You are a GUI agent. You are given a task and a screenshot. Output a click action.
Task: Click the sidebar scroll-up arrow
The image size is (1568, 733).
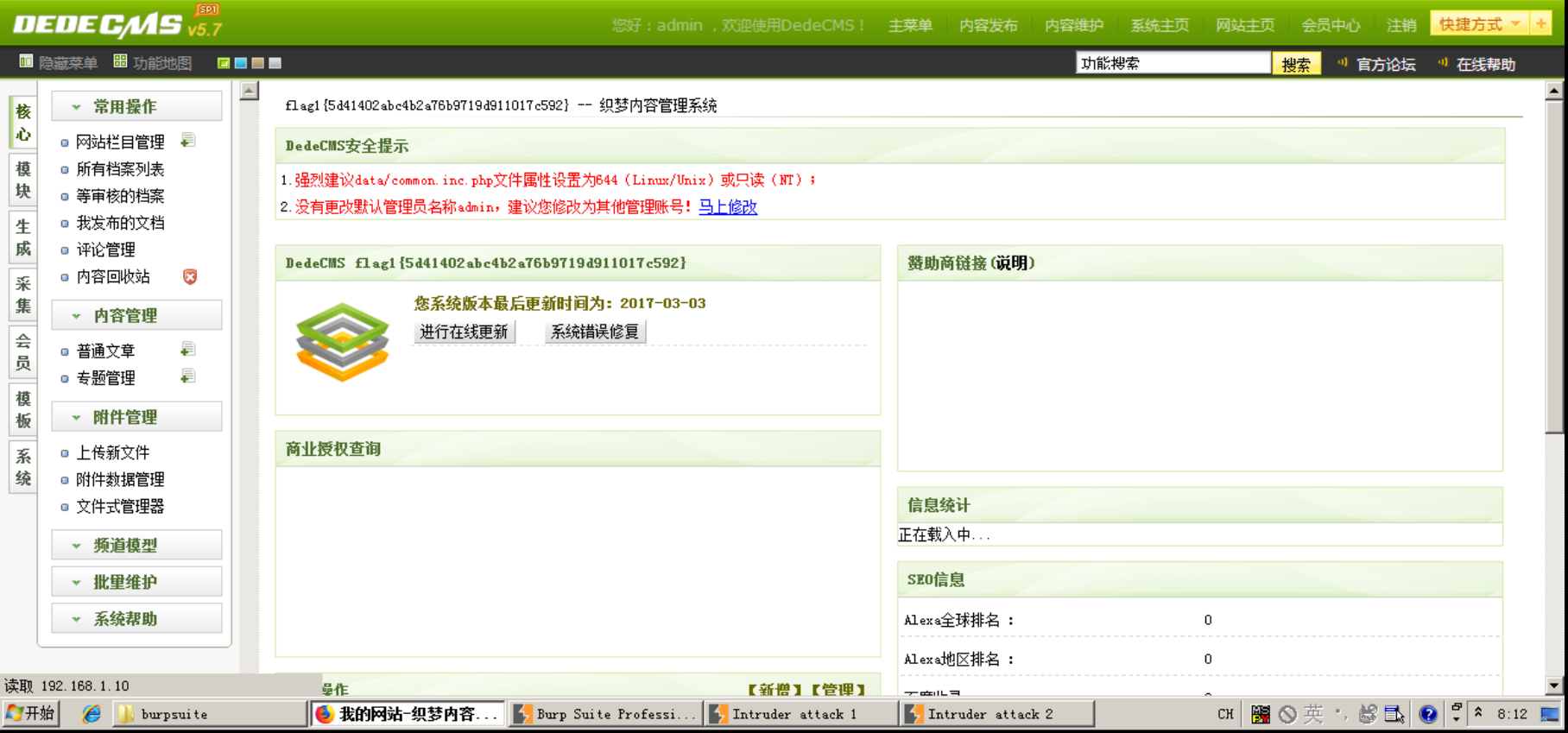click(x=249, y=90)
